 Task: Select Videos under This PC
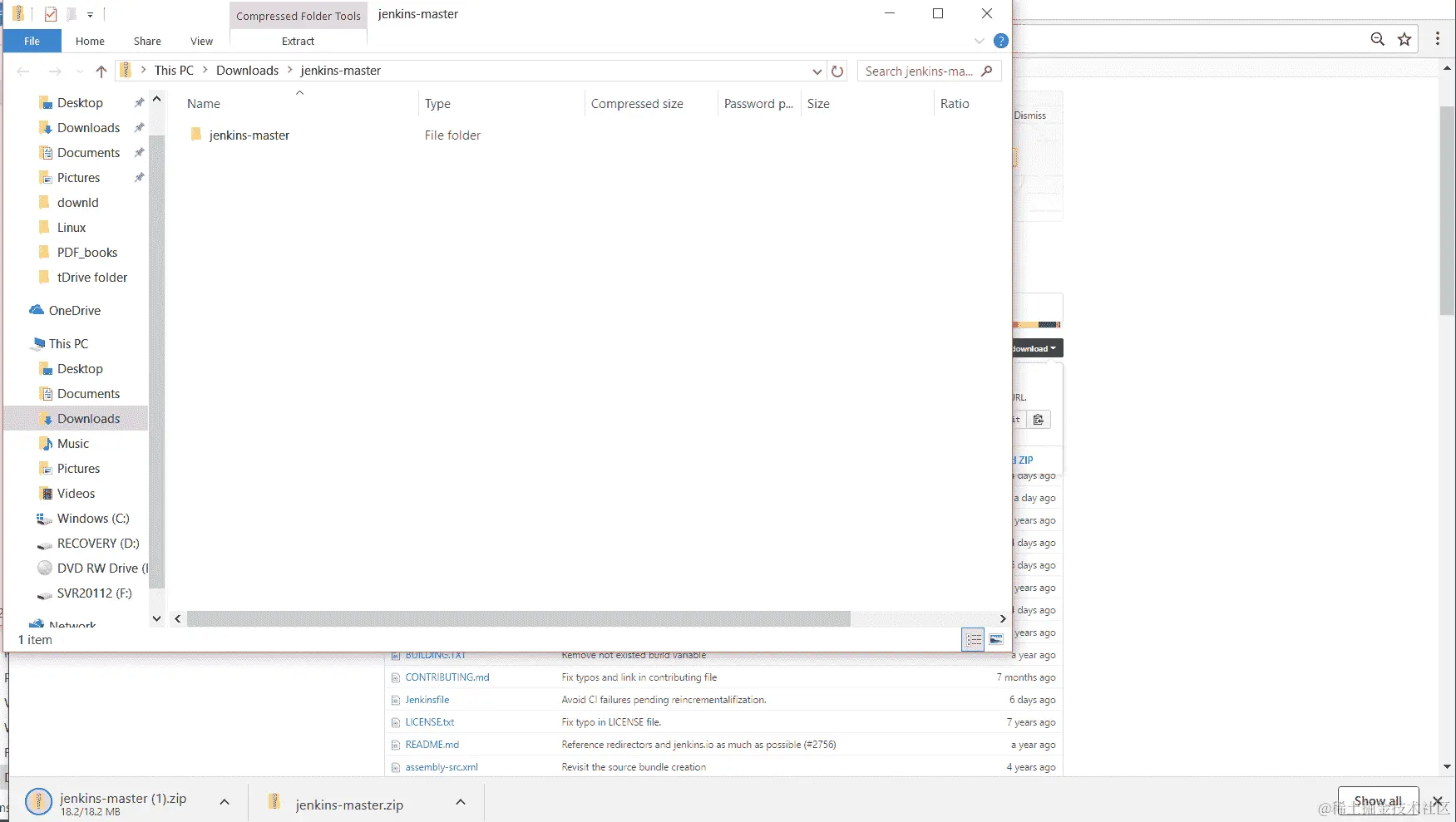tap(76, 494)
